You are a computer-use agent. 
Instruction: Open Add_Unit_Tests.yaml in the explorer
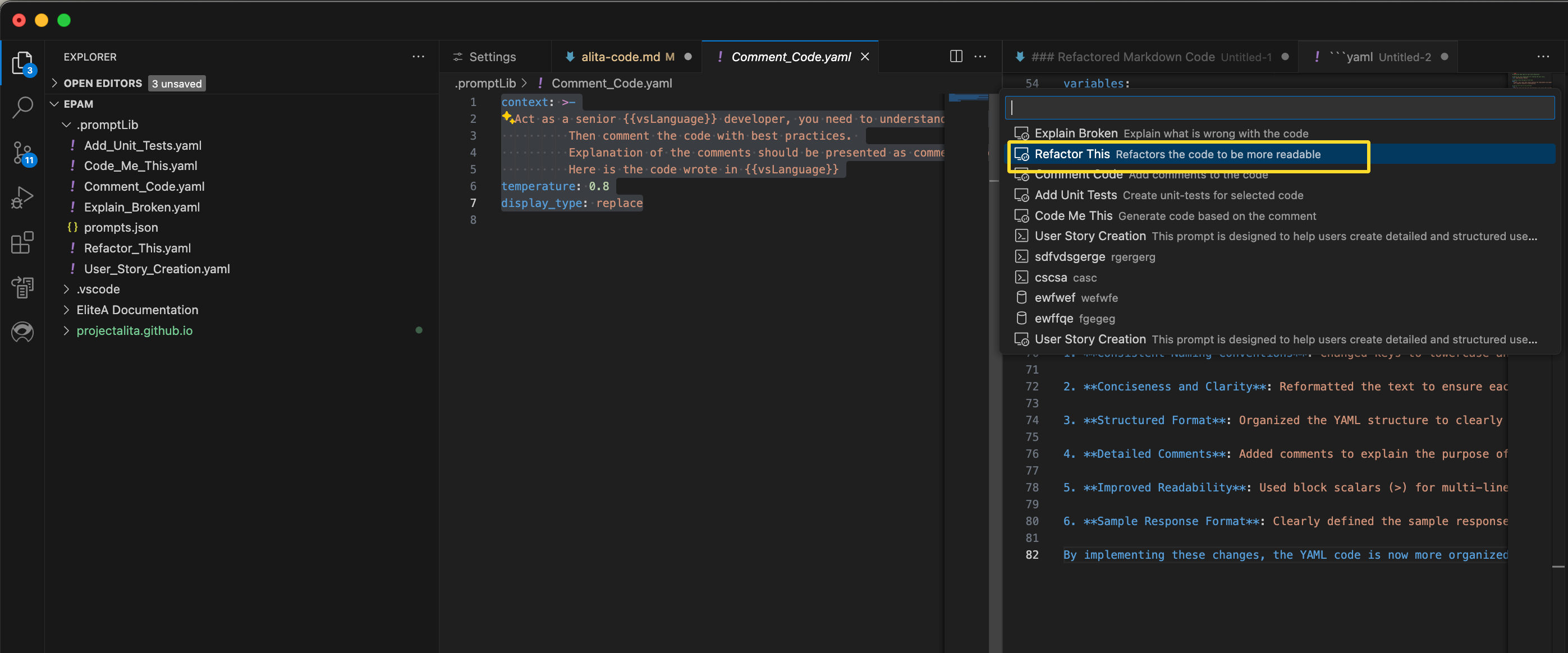coord(143,145)
